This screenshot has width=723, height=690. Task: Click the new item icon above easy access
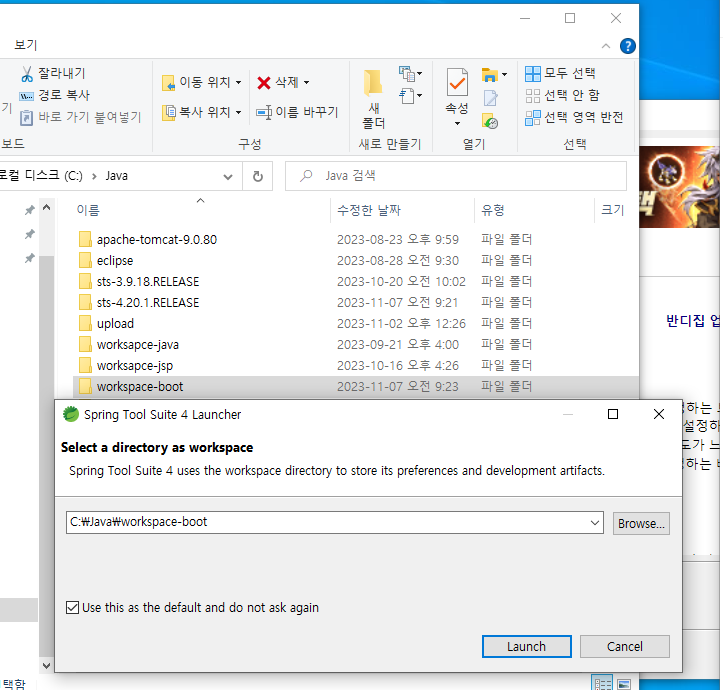point(407,73)
